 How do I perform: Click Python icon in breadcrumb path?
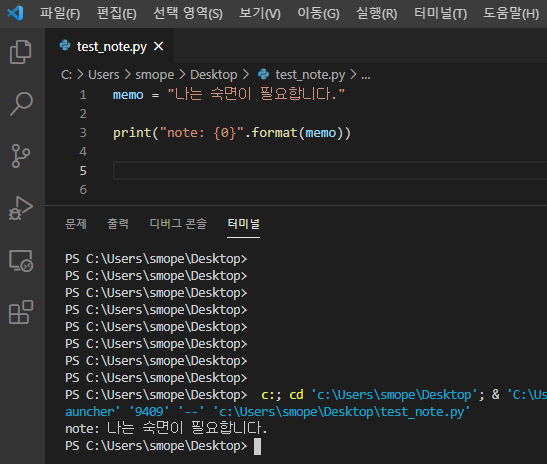pos(263,74)
